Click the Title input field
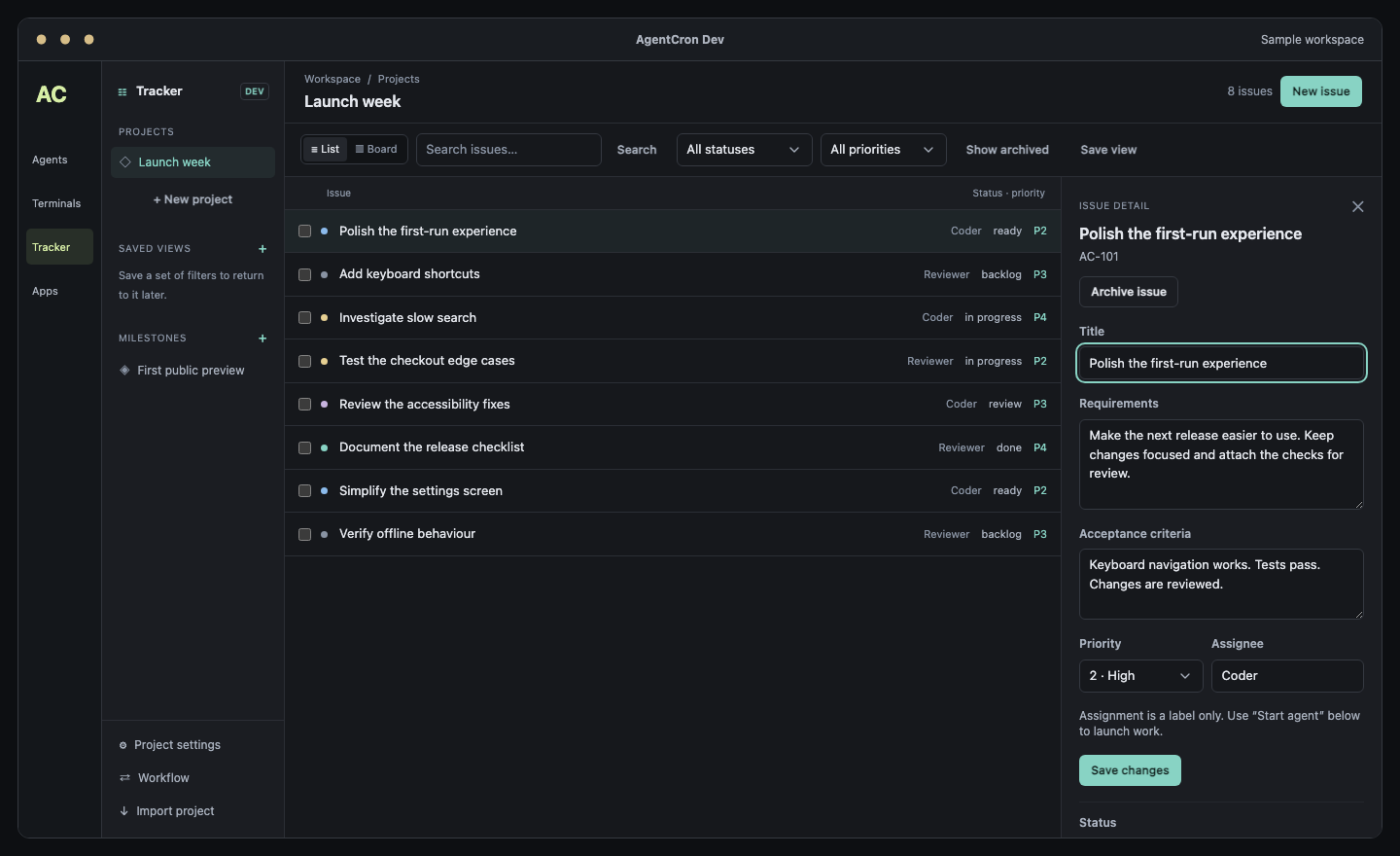The height and width of the screenshot is (856, 1400). click(1221, 363)
